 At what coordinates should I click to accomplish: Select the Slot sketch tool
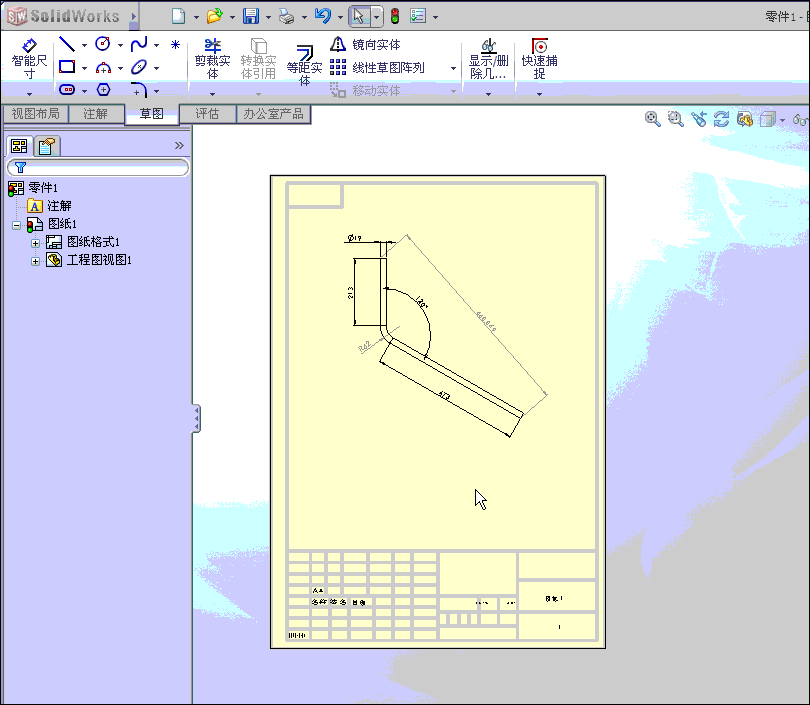[x=67, y=90]
